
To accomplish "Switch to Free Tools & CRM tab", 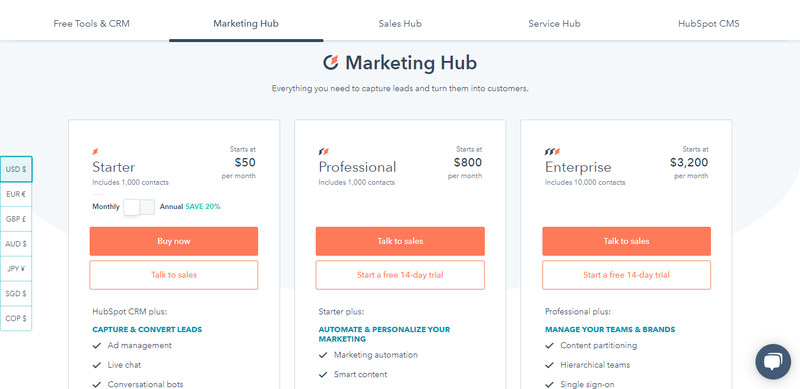I will click(x=91, y=23).
